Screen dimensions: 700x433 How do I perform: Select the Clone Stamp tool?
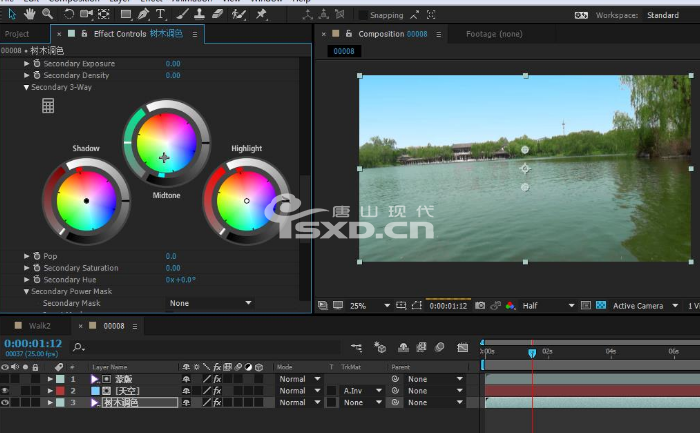pyautogui.click(x=199, y=14)
